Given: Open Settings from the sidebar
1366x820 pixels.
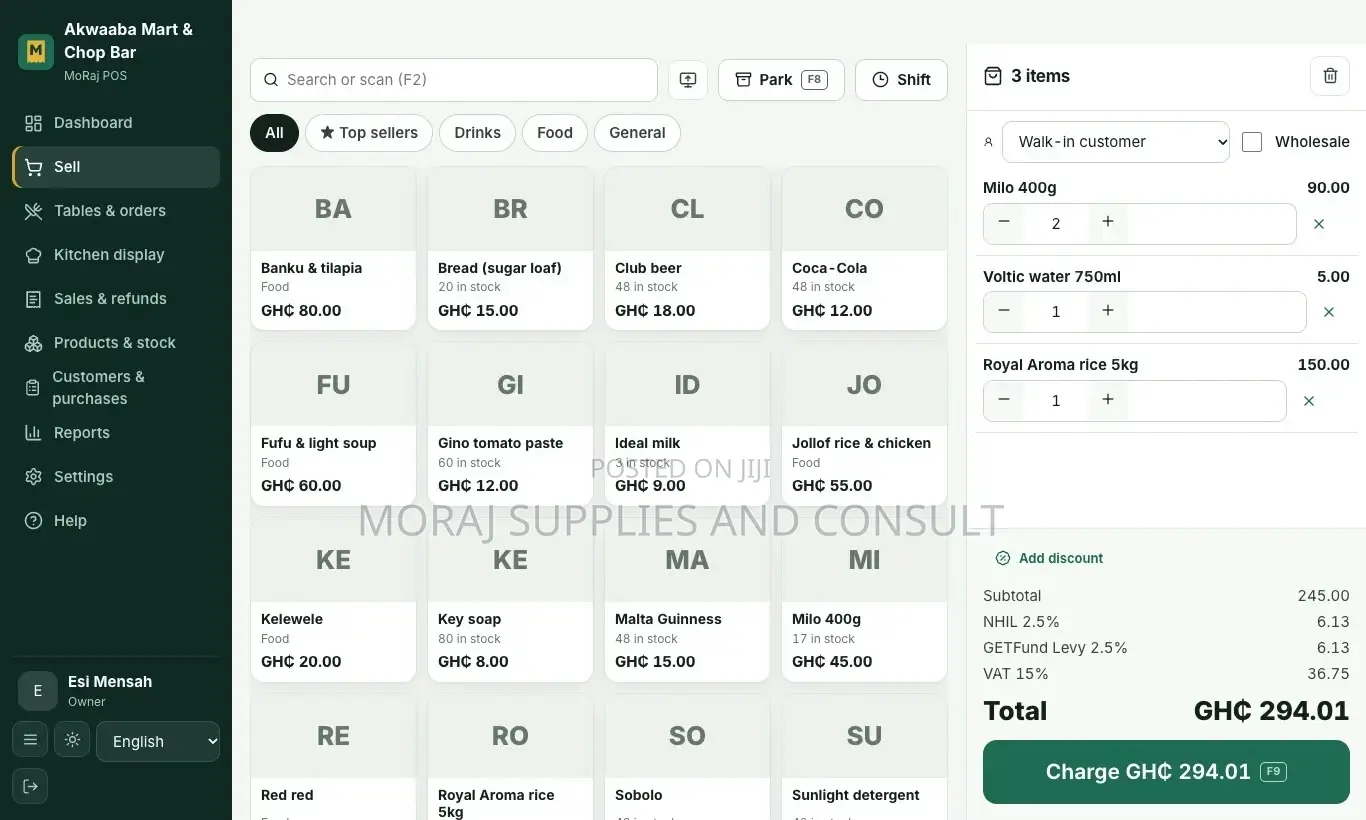Looking at the screenshot, I should coord(116,477).
